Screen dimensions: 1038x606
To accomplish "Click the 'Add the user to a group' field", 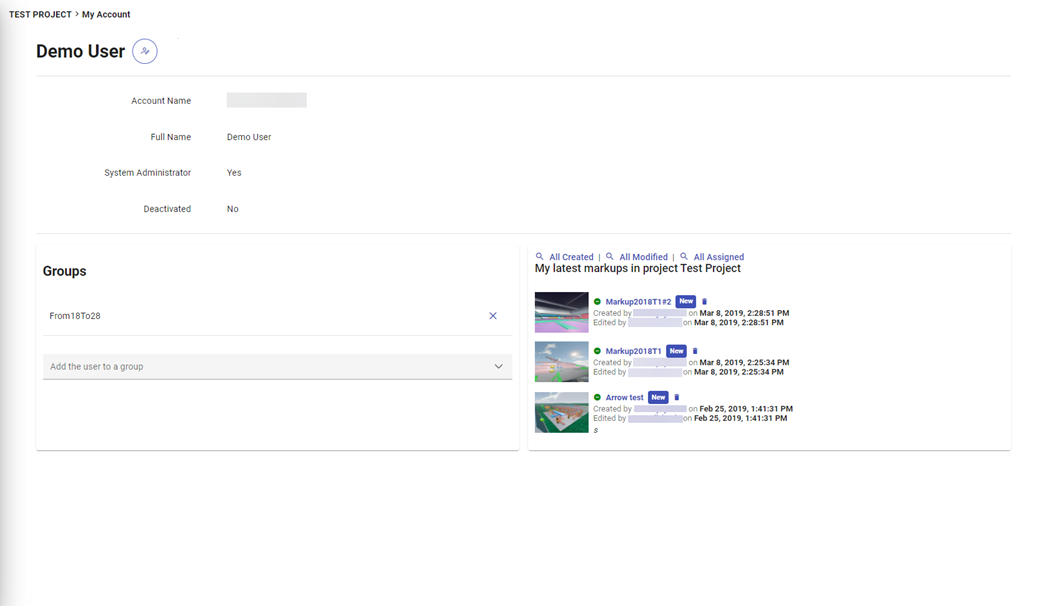I will click(x=260, y=367).
